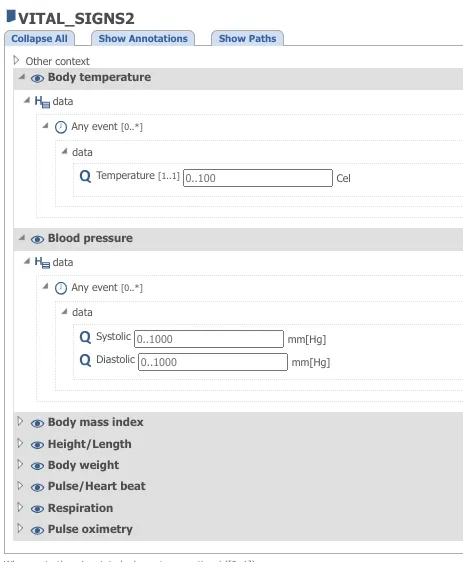
Task: Open the Show Paths tab
Action: click(x=247, y=38)
